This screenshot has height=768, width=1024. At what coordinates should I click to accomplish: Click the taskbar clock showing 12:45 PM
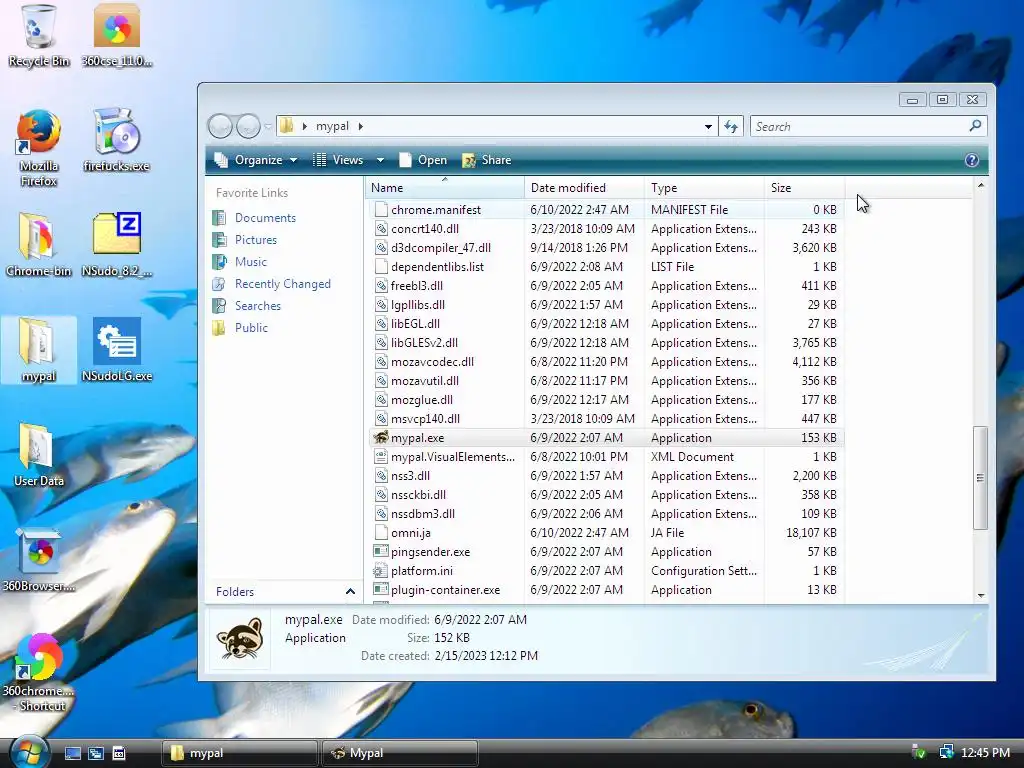coord(985,753)
